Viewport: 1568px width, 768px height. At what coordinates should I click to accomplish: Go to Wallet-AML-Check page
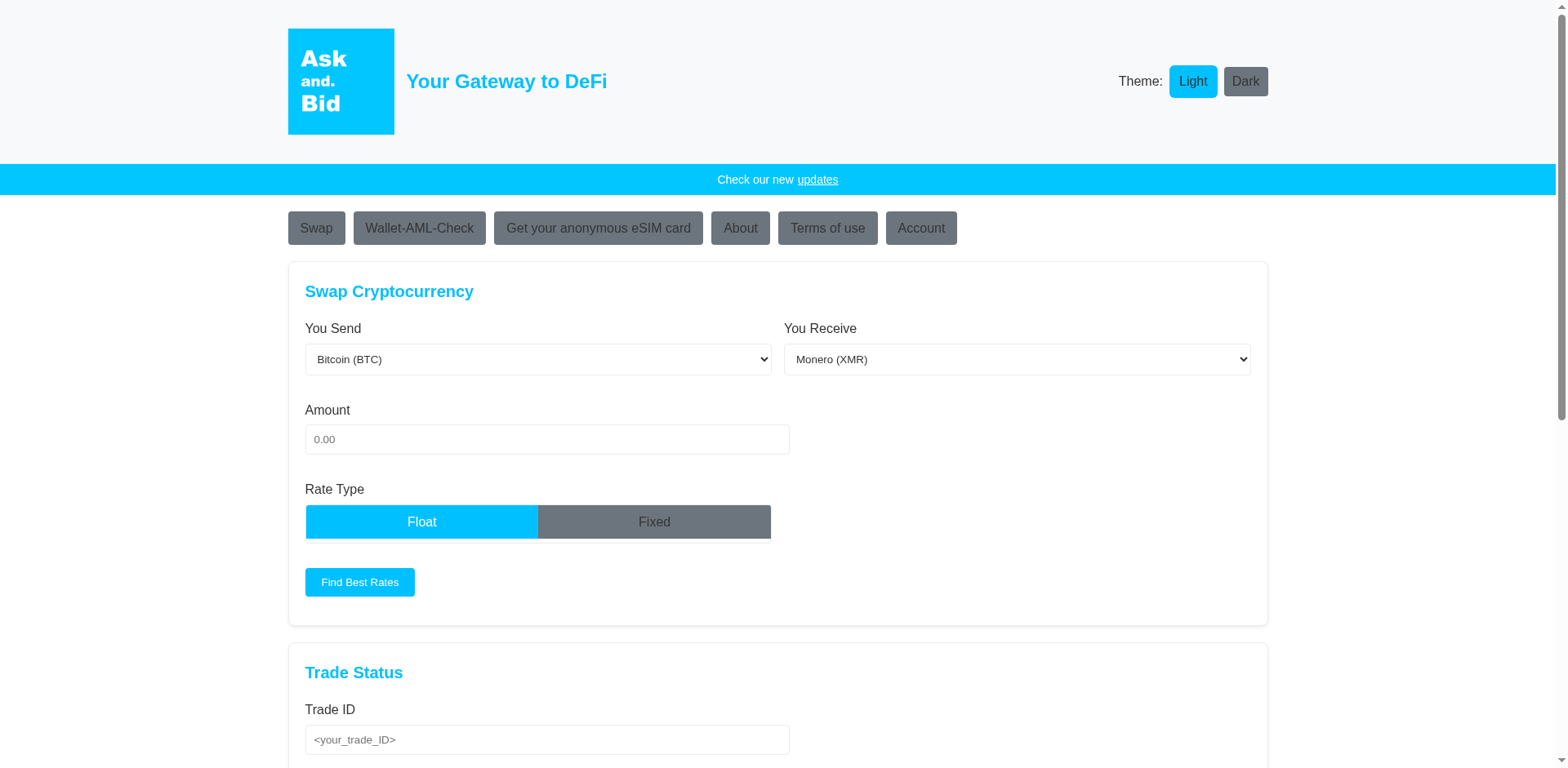pos(420,229)
